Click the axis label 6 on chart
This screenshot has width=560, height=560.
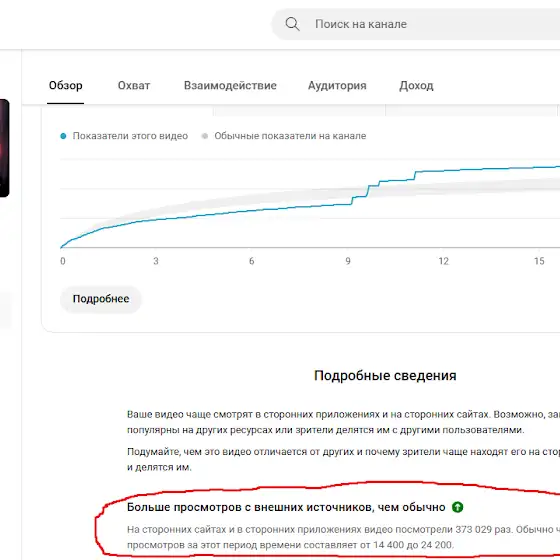tap(251, 261)
